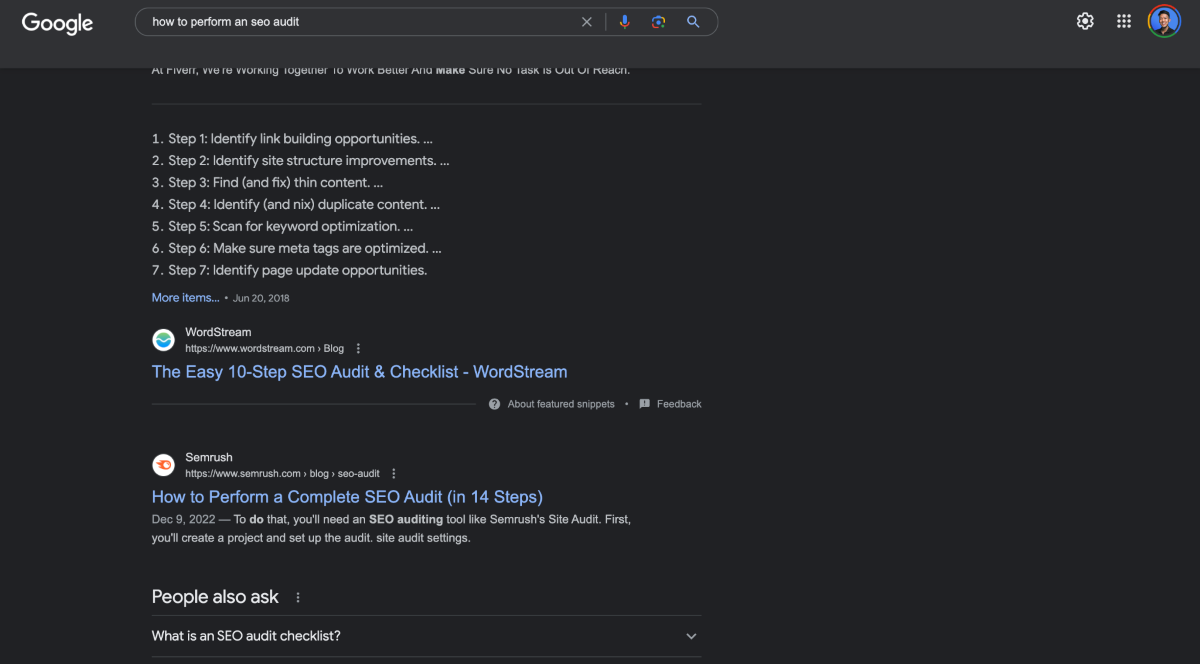Click the question mark icon for featured snippets
Image resolution: width=1200 pixels, height=664 pixels.
pyautogui.click(x=495, y=404)
